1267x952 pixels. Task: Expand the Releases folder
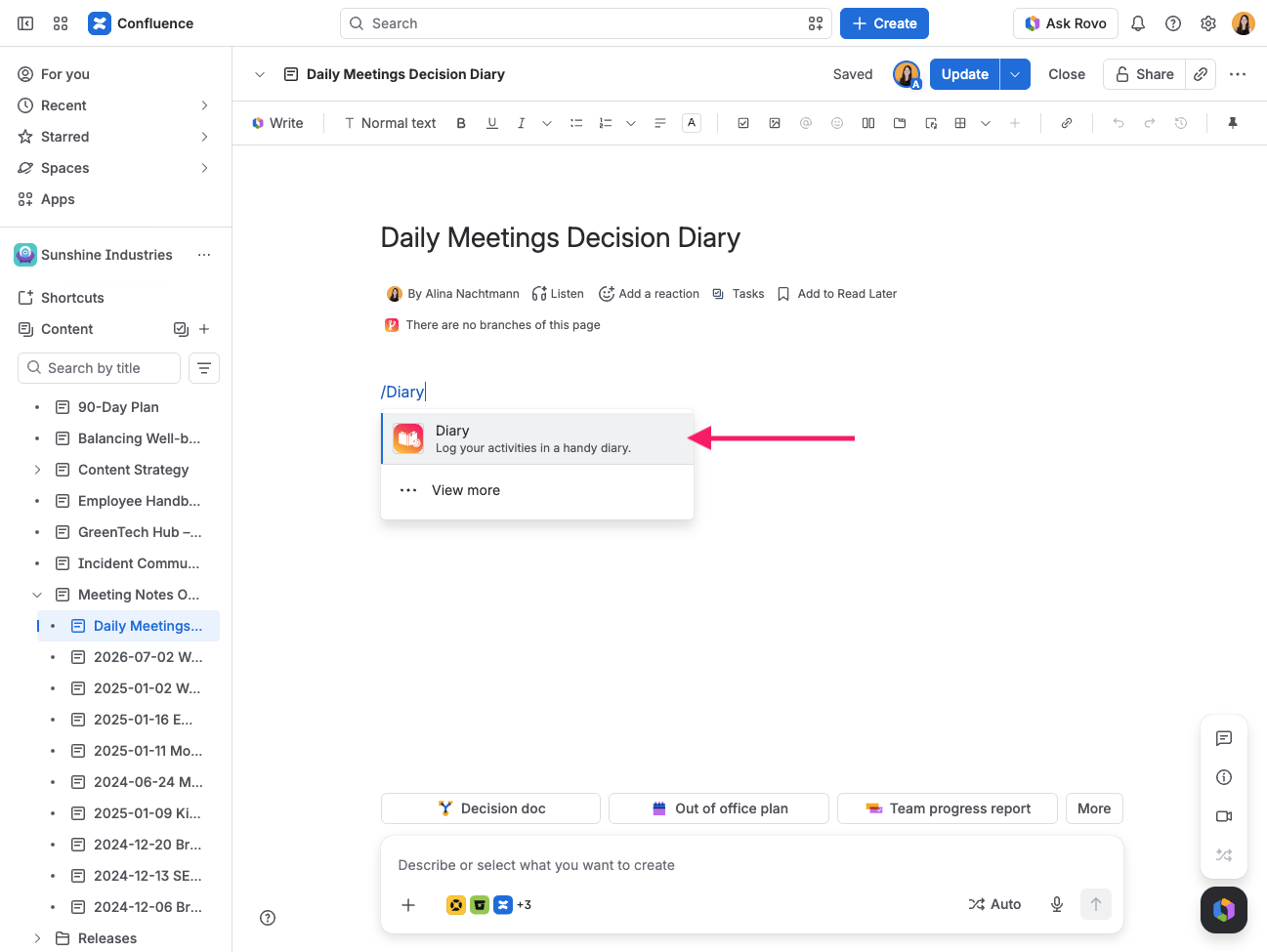[x=37, y=938]
